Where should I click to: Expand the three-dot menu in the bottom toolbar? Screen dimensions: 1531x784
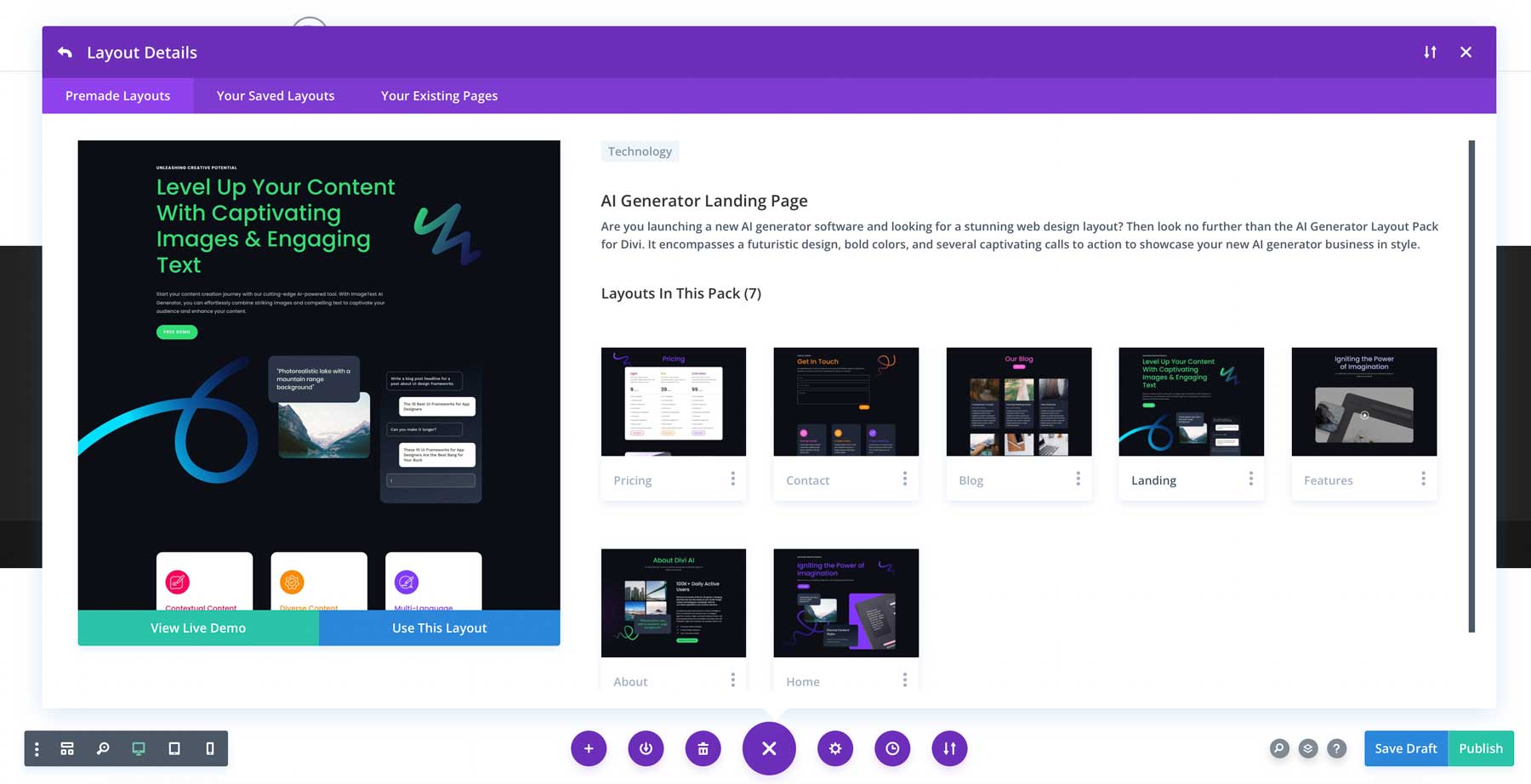(x=36, y=748)
